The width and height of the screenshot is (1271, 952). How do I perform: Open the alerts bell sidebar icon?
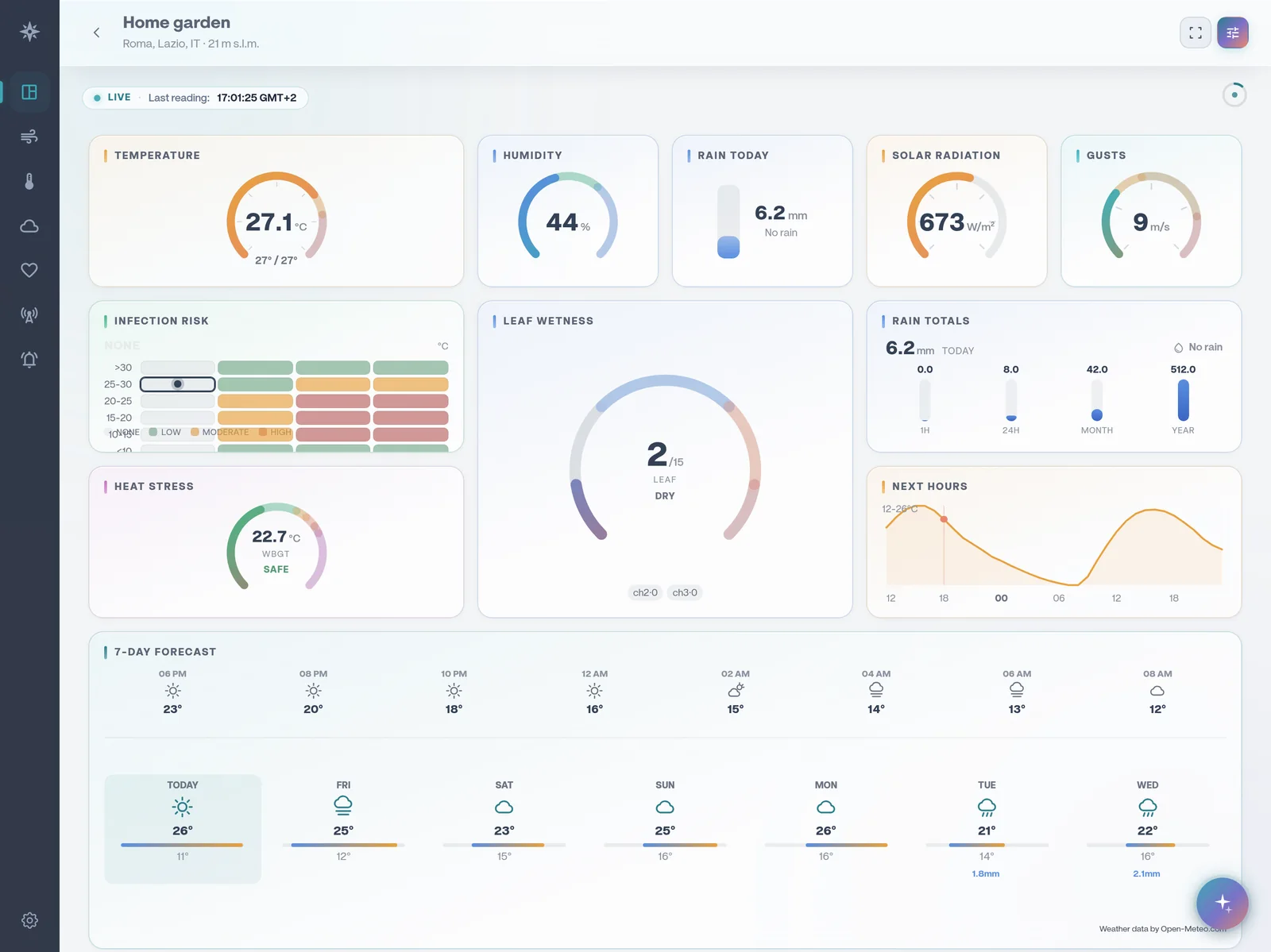coord(29,360)
